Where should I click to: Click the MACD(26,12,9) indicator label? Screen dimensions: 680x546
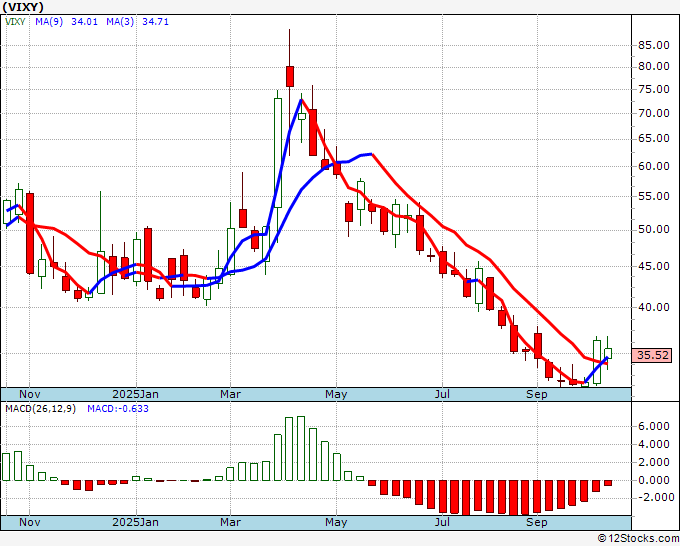pos(41,408)
